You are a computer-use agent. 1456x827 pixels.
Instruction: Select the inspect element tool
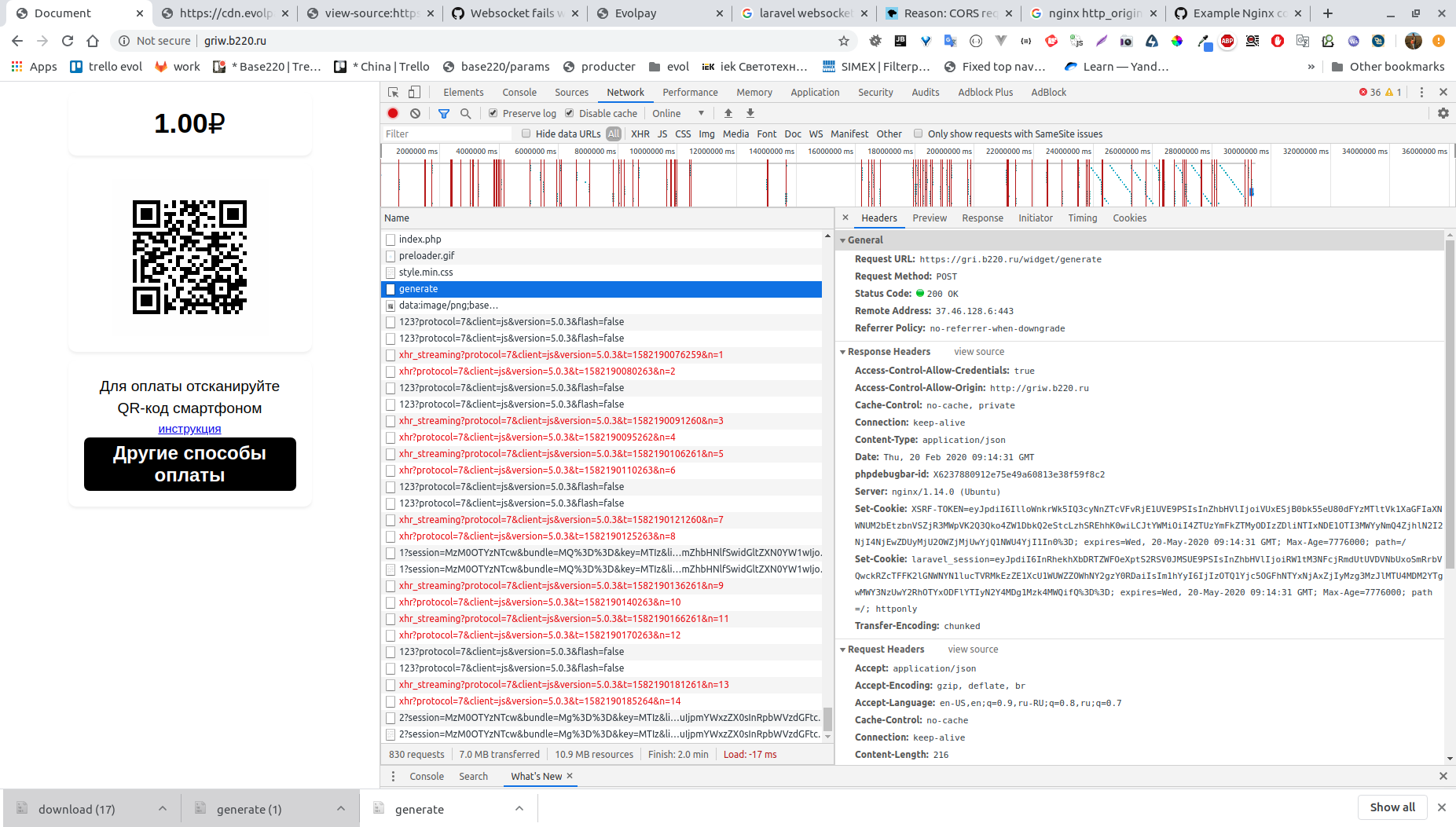click(394, 92)
